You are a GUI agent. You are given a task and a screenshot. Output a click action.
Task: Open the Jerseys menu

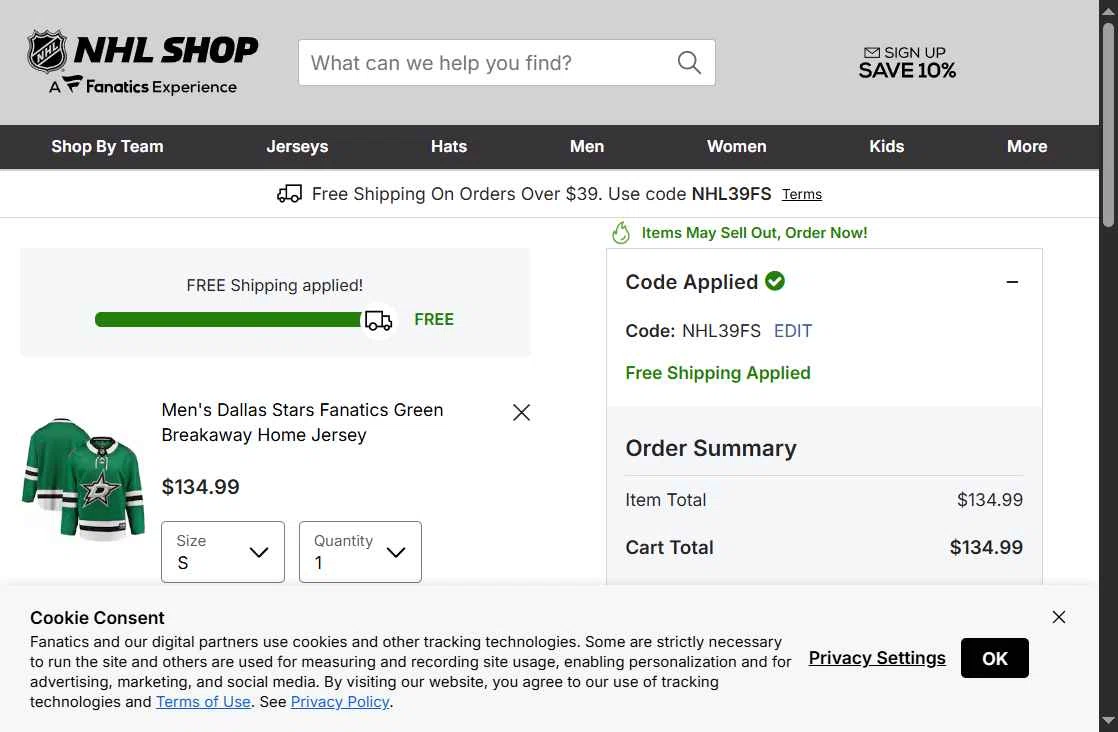click(297, 147)
